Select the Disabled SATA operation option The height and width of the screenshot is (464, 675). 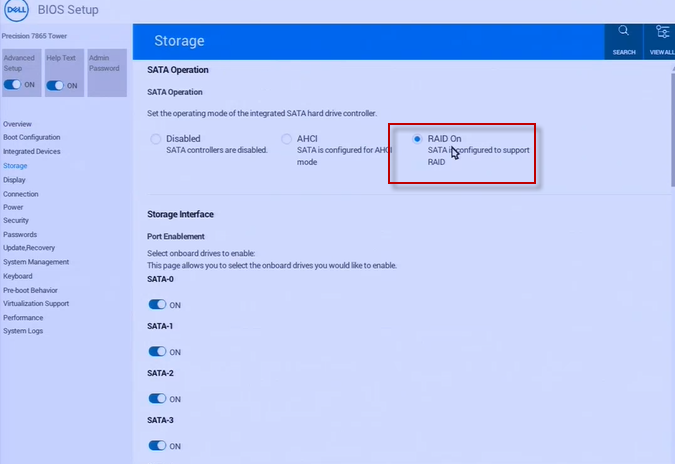(x=156, y=139)
